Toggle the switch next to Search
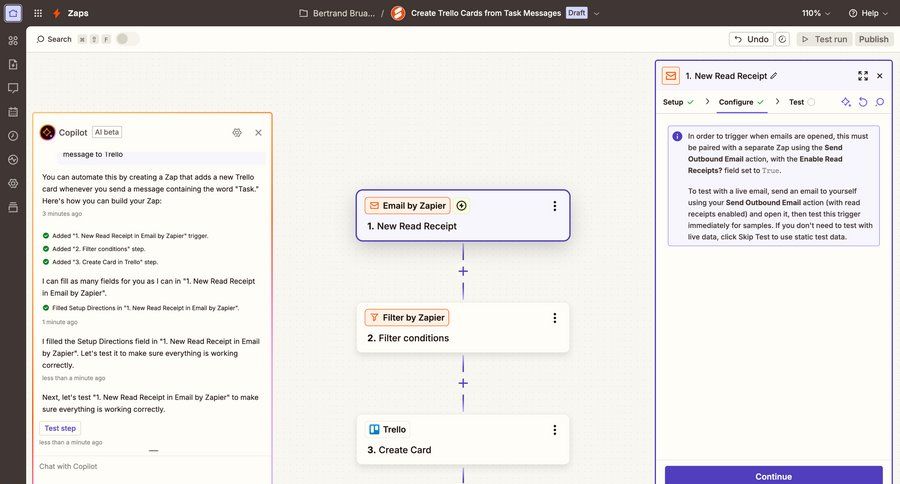The width and height of the screenshot is (900, 484). (127, 39)
